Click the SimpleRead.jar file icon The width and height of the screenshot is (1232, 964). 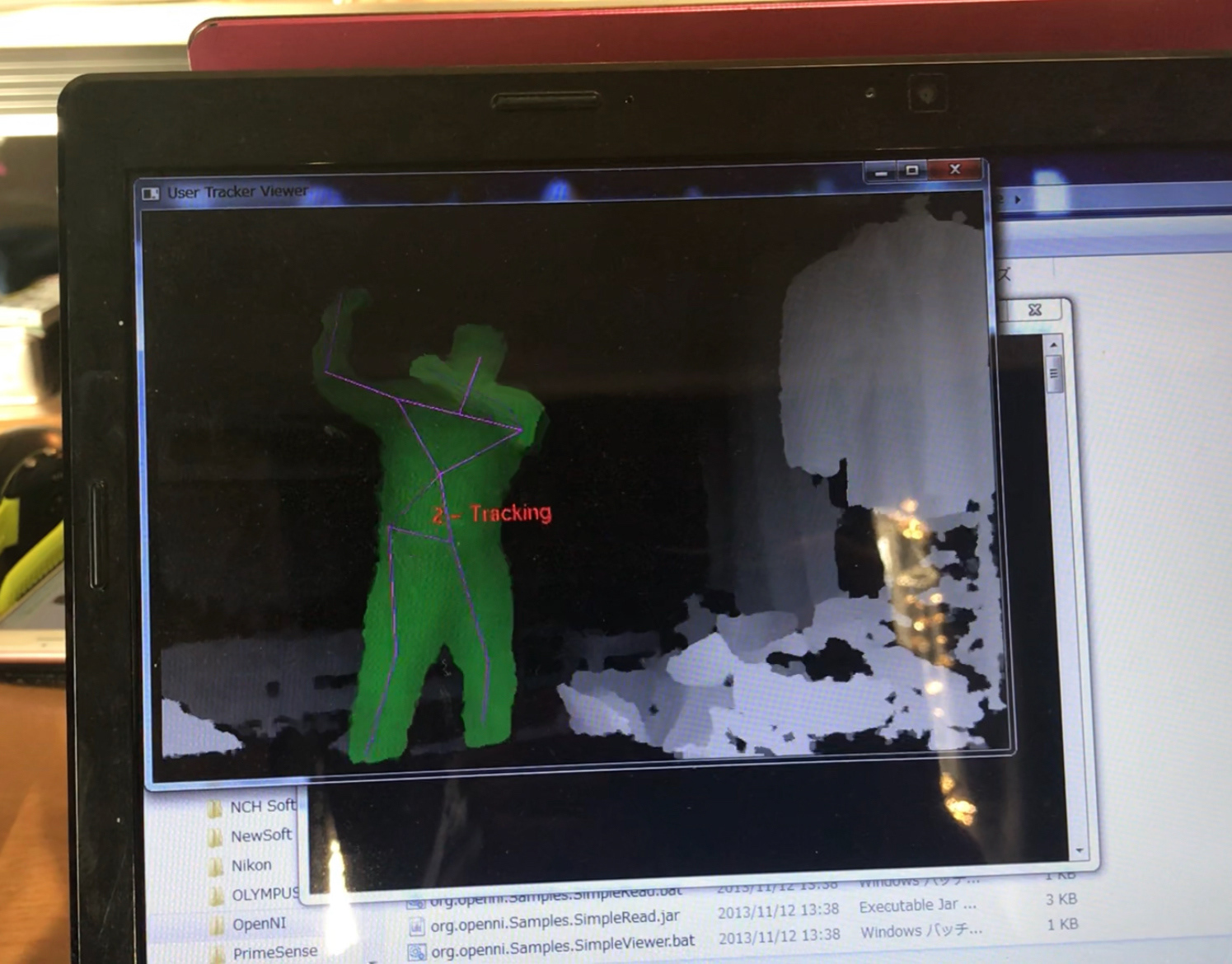click(x=416, y=926)
